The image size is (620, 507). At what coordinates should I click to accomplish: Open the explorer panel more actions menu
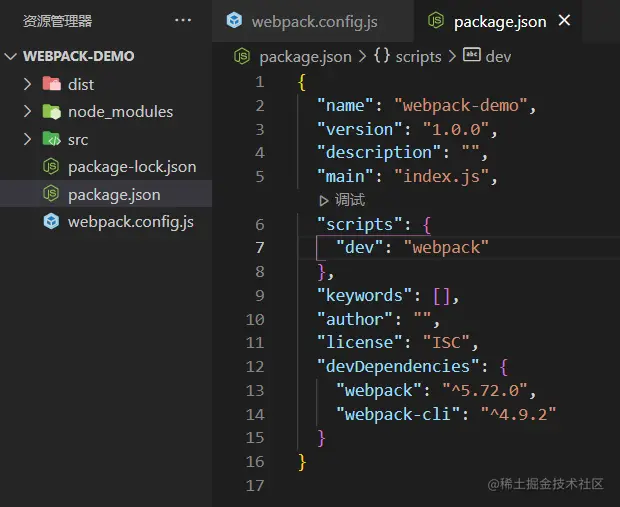(x=183, y=20)
